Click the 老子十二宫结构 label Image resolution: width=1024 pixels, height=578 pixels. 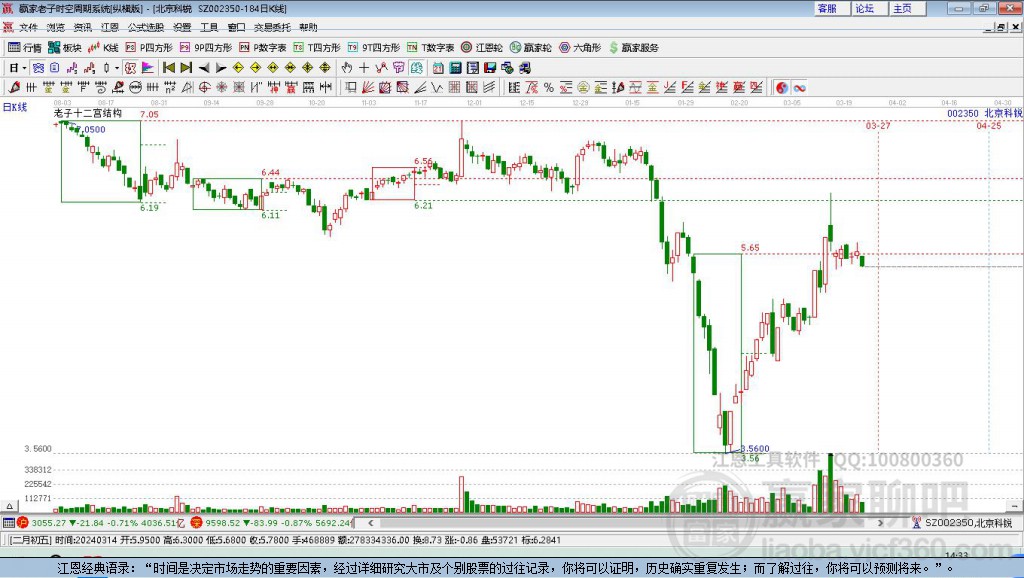[x=88, y=113]
